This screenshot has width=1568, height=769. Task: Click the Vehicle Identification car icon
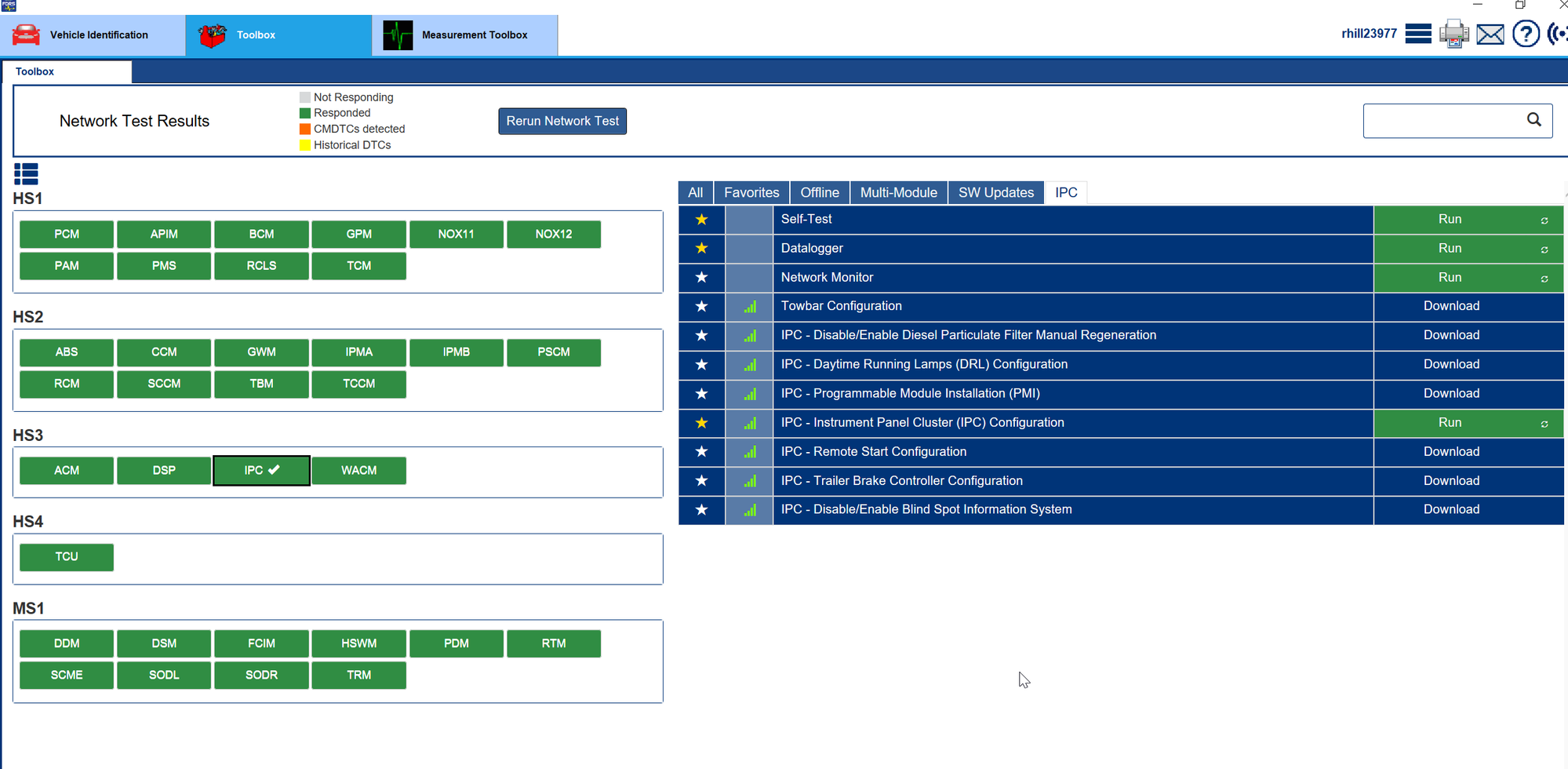(24, 35)
